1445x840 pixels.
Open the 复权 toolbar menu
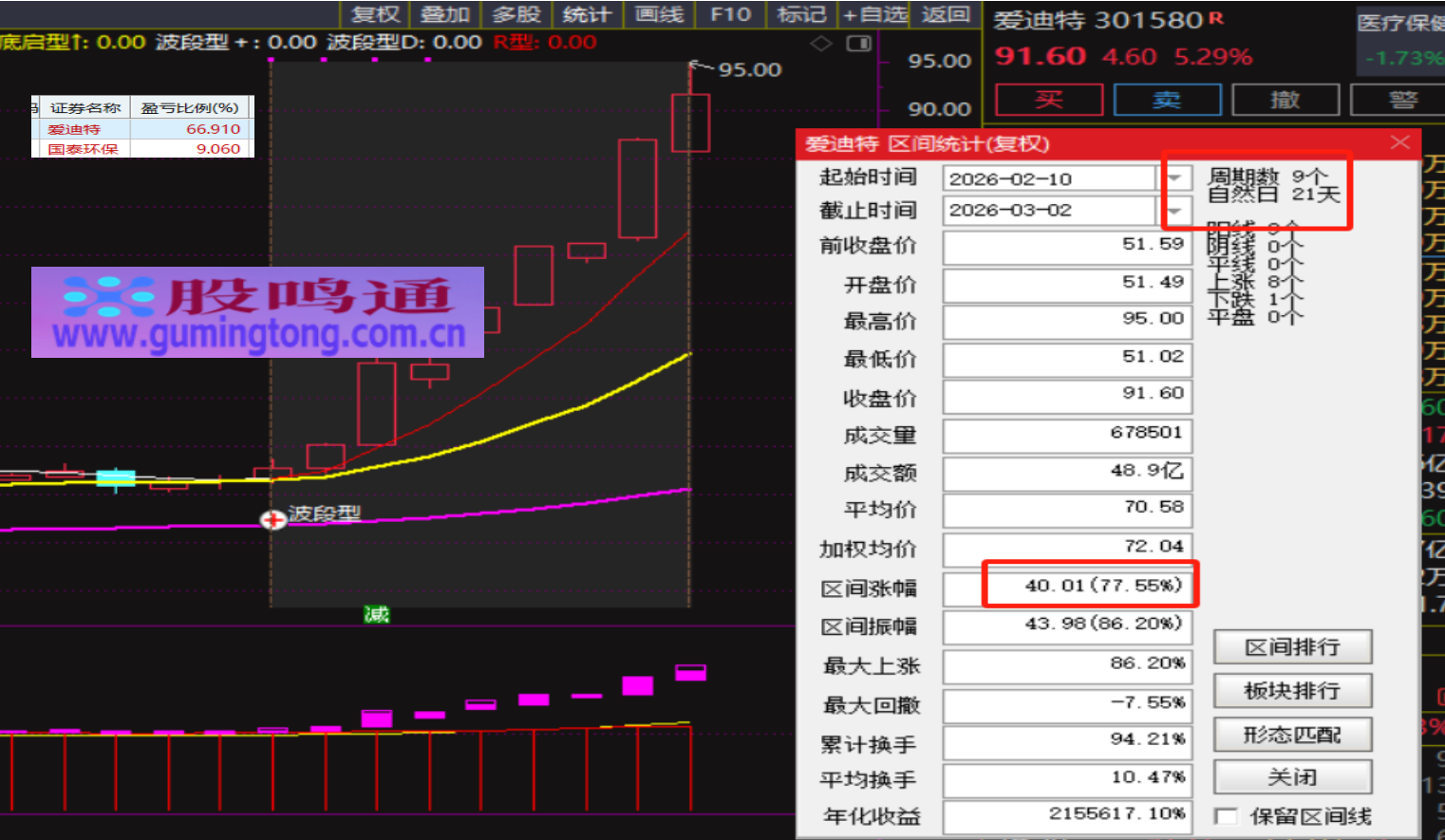click(x=375, y=14)
